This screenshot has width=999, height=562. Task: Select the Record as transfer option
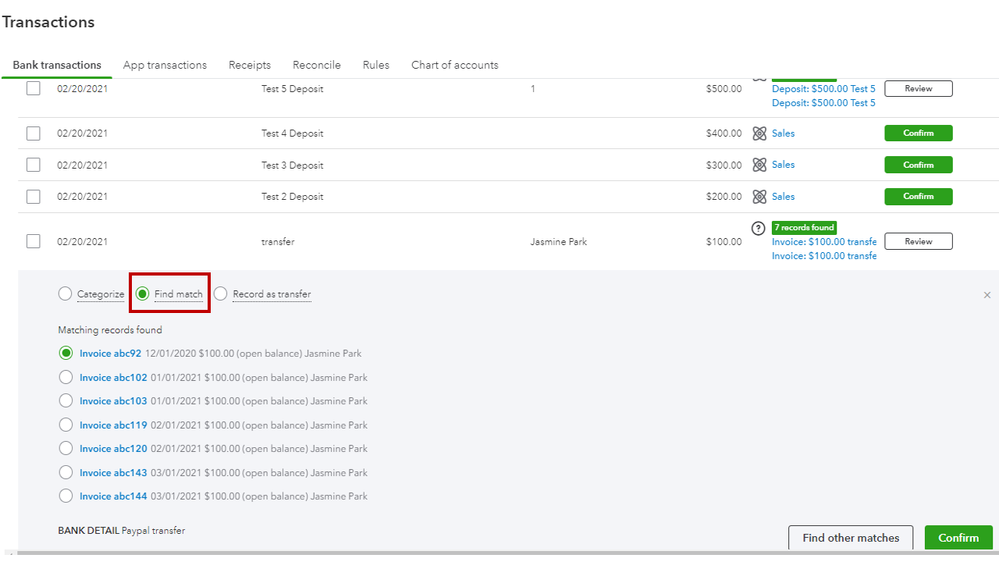[221, 294]
